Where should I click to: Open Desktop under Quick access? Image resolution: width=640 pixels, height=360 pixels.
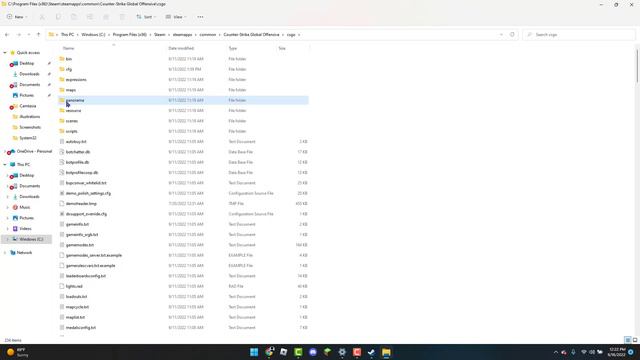pos(27,63)
